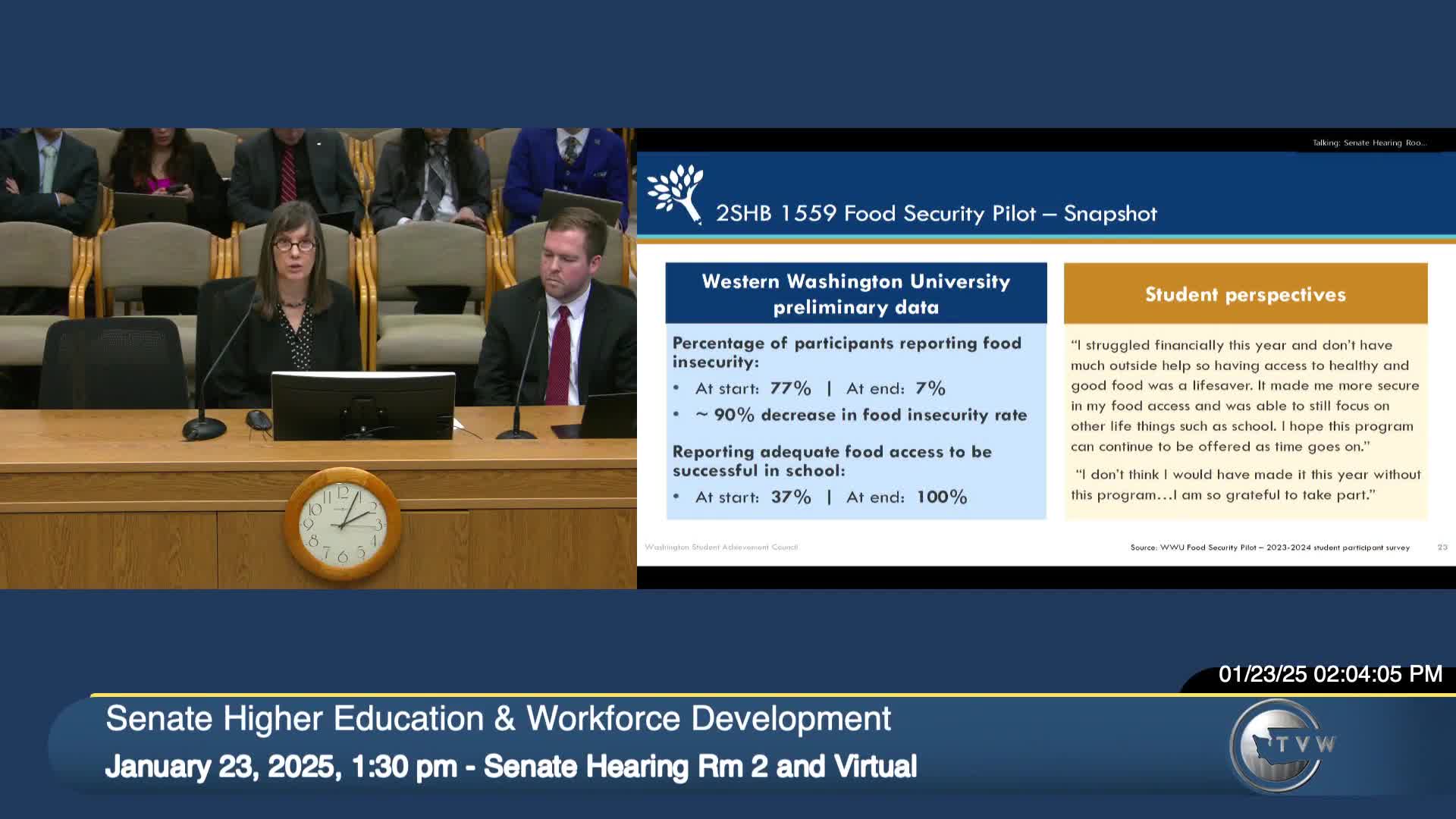
Task: Click the second student quote about being grateful
Action: [1245, 485]
